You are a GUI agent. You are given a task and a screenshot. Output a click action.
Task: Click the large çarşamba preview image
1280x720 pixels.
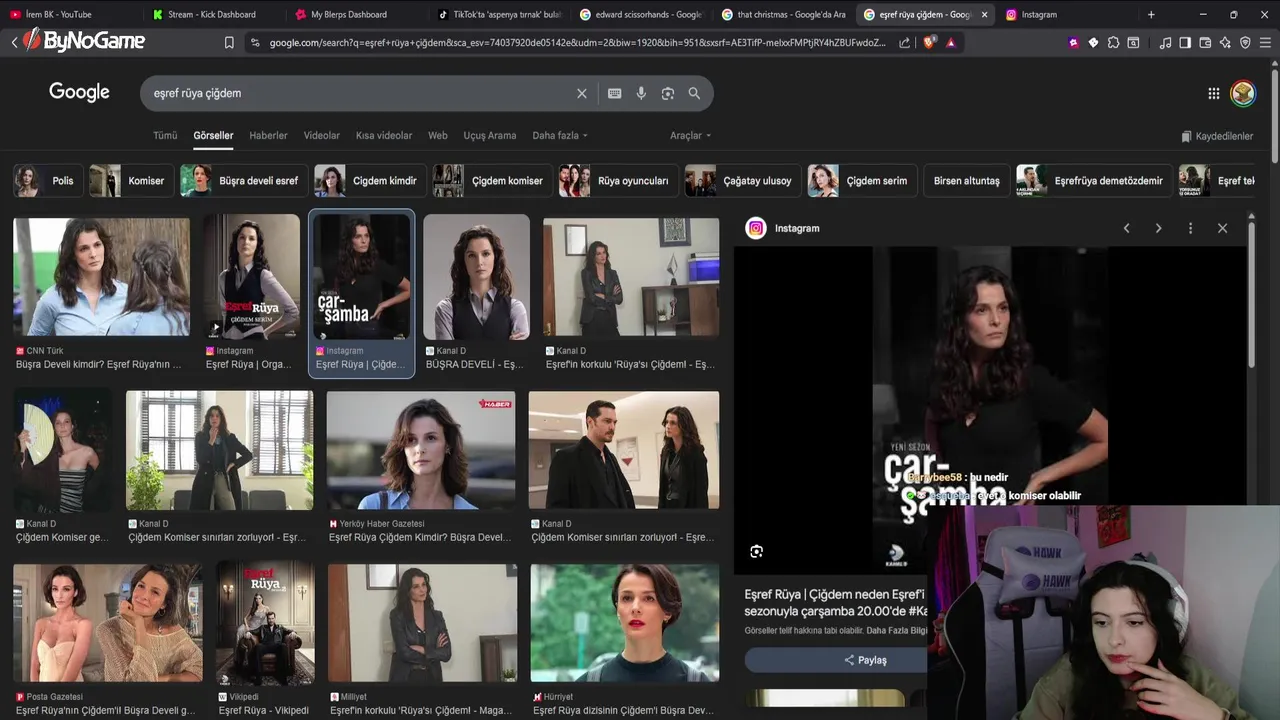click(990, 410)
